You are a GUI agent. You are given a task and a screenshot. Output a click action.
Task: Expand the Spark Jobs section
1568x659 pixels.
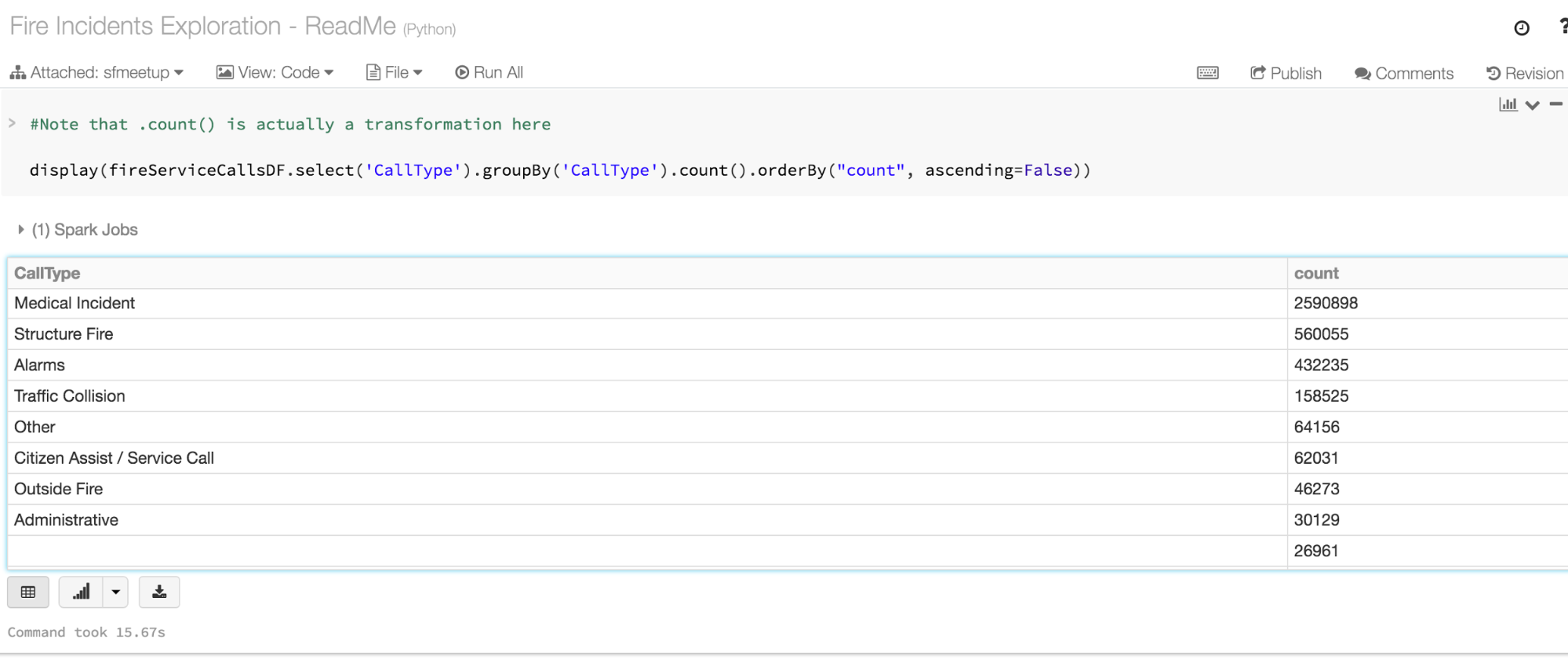click(x=21, y=230)
